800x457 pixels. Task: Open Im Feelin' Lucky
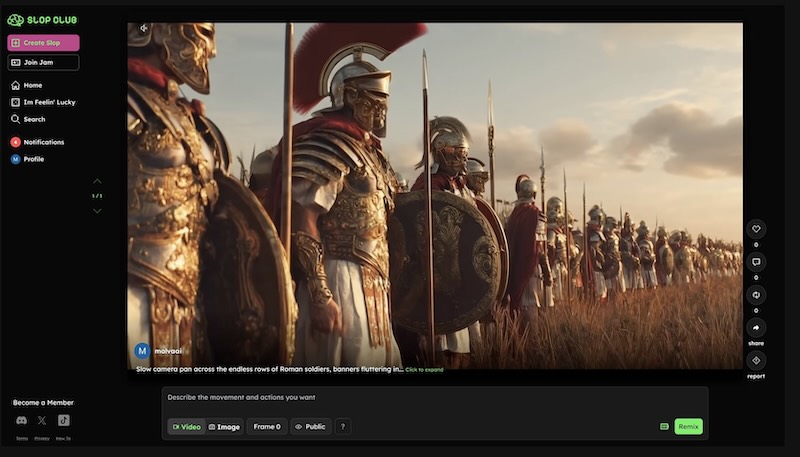coord(43,102)
